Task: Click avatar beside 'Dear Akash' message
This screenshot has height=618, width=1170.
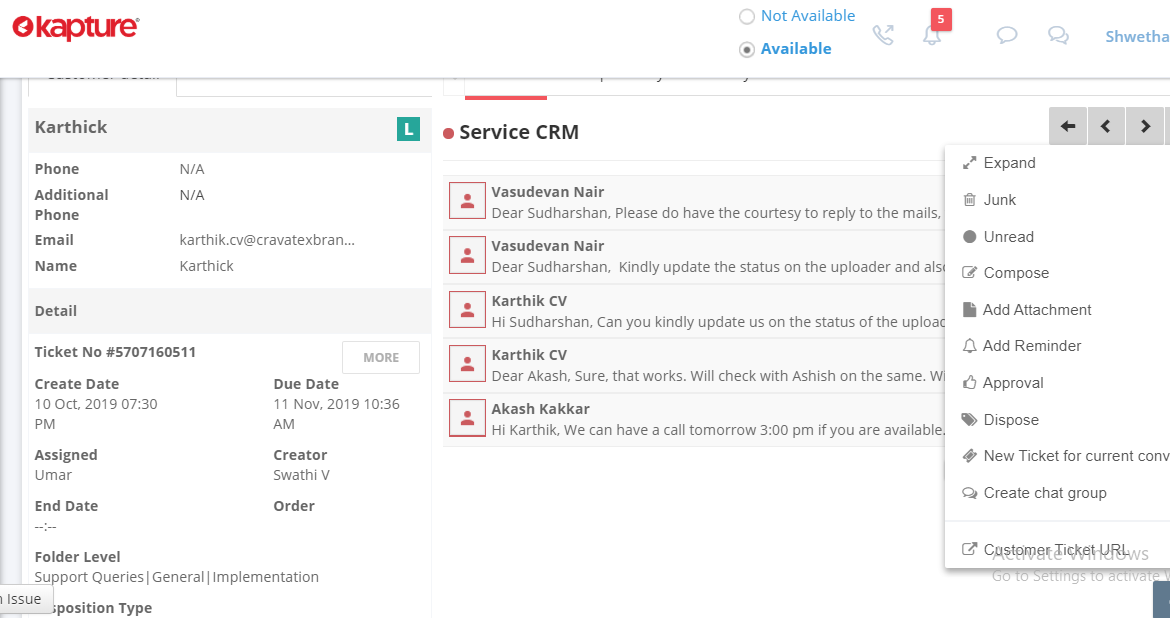Action: [467, 364]
